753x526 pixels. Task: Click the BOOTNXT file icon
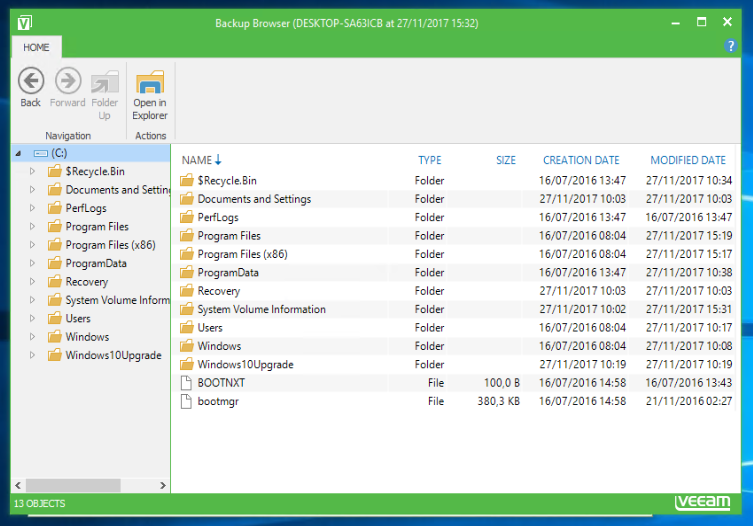coord(186,383)
